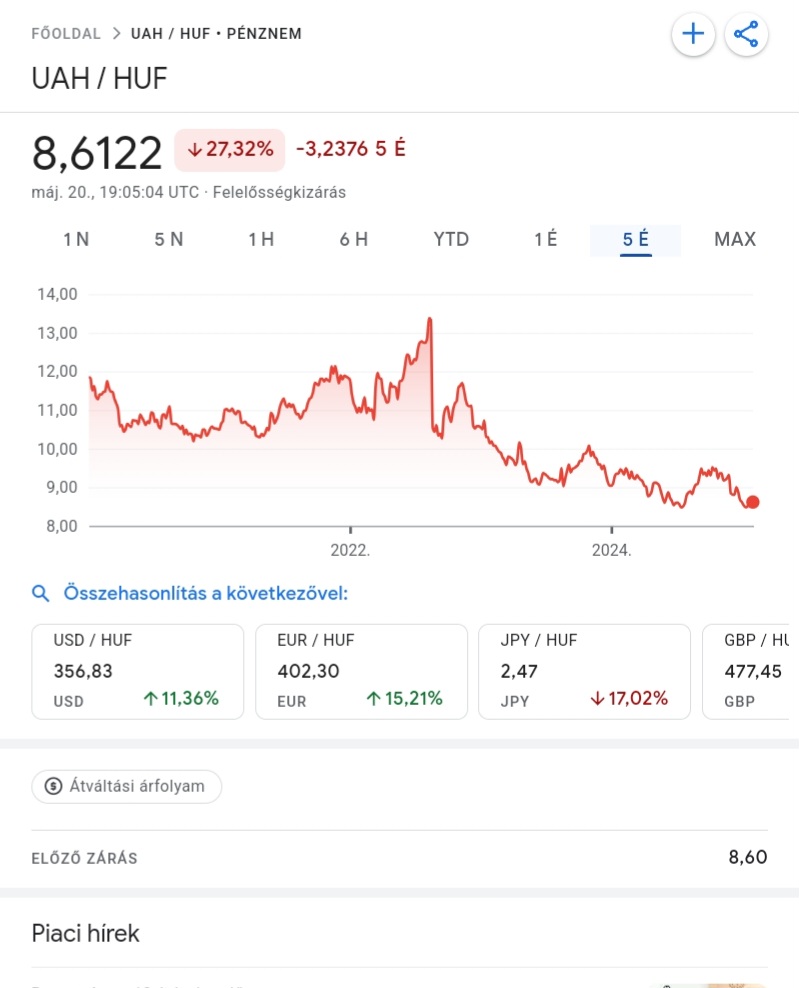Click Összehasonlítás a következővel link
This screenshot has height=988, width=799.
click(205, 593)
